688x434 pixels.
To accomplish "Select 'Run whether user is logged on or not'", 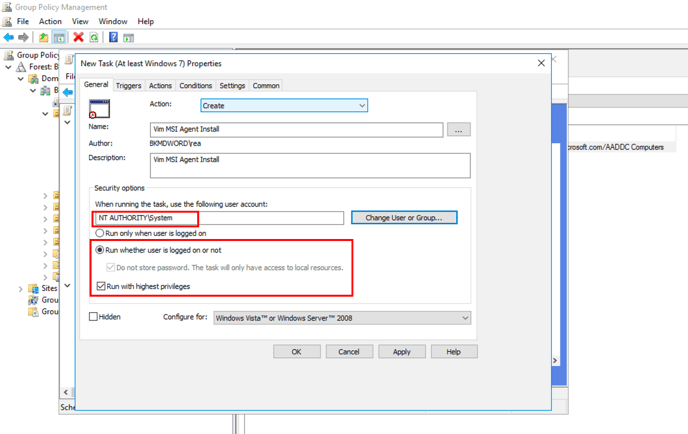I will point(100,250).
